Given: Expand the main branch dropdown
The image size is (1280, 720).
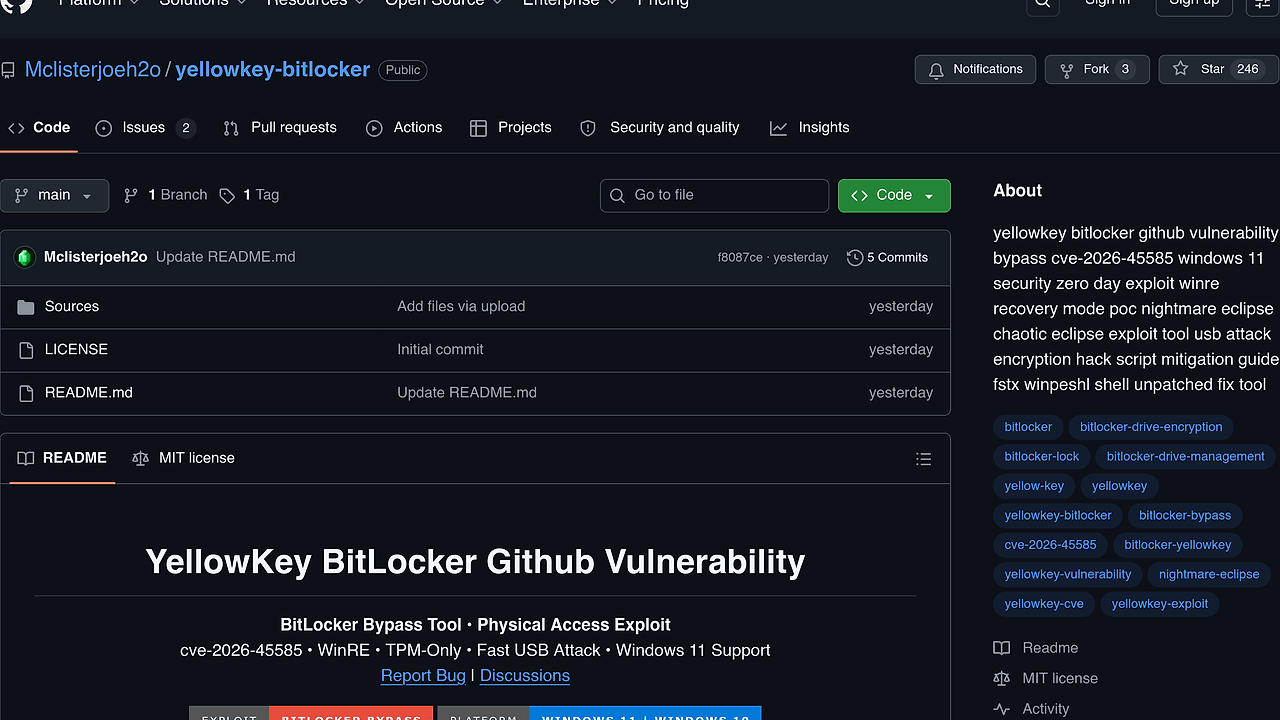Looking at the screenshot, I should [x=54, y=195].
